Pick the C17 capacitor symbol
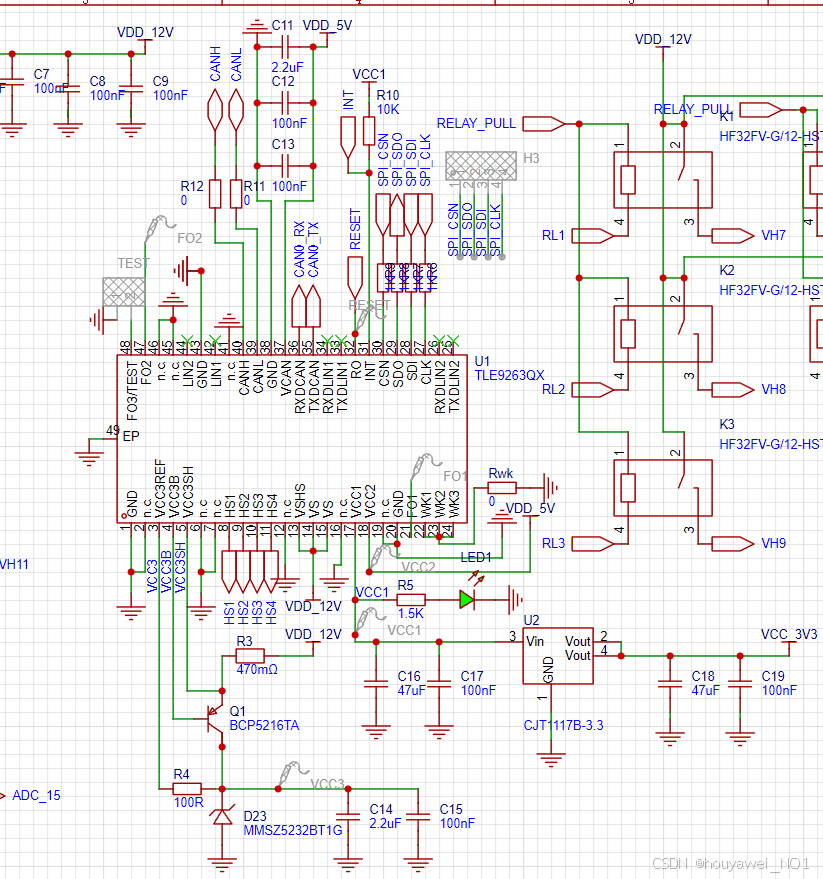823x879 pixels. pyautogui.click(x=439, y=684)
